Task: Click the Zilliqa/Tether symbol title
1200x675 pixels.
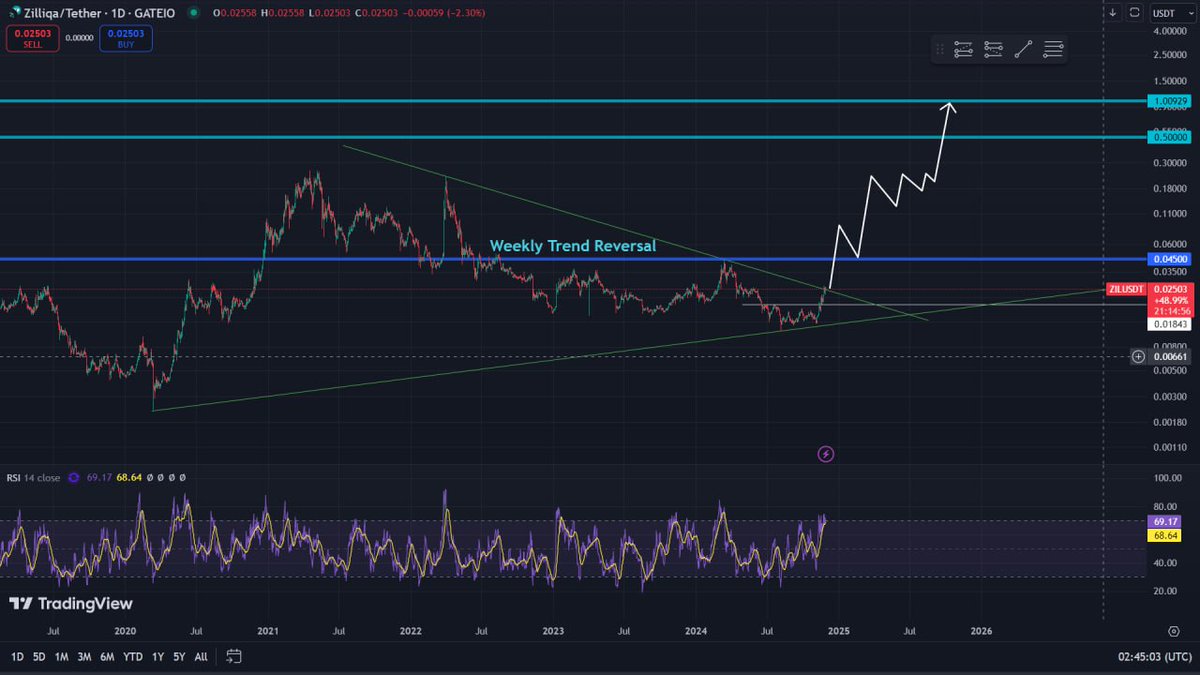Action: [x=97, y=13]
